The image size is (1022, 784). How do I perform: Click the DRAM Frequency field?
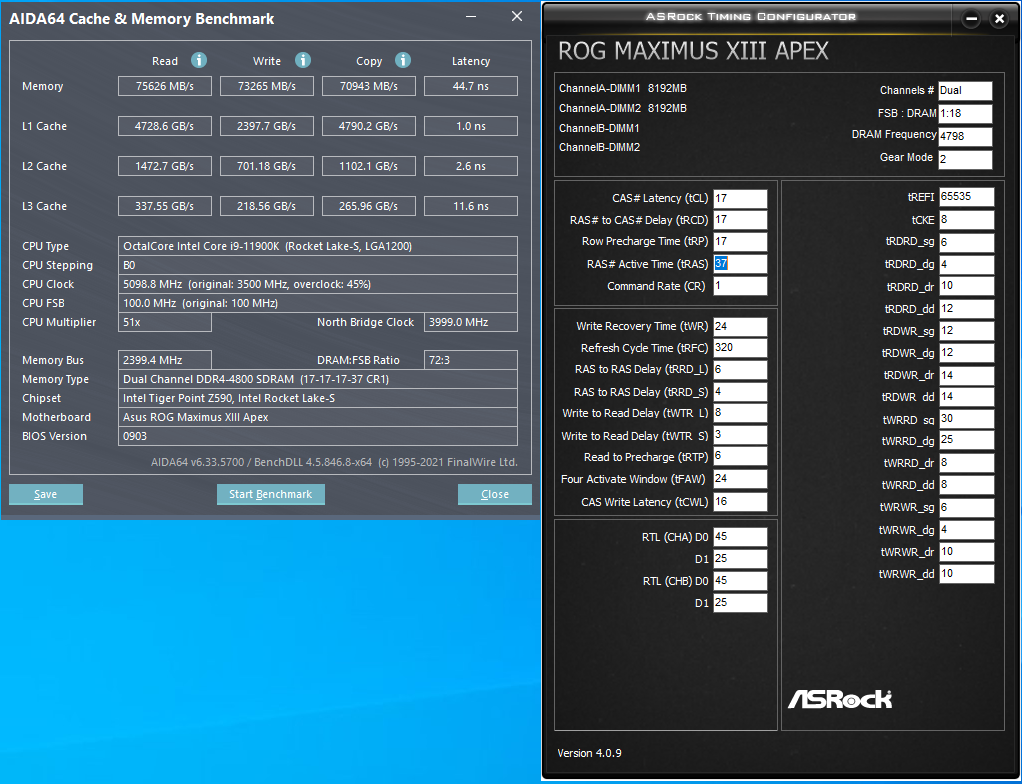pos(965,136)
